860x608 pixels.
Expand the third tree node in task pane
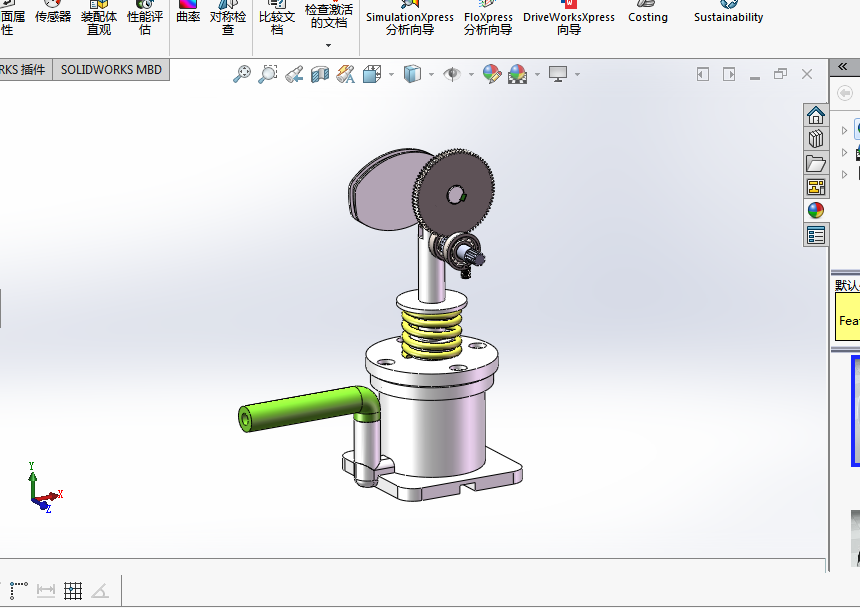tap(845, 174)
